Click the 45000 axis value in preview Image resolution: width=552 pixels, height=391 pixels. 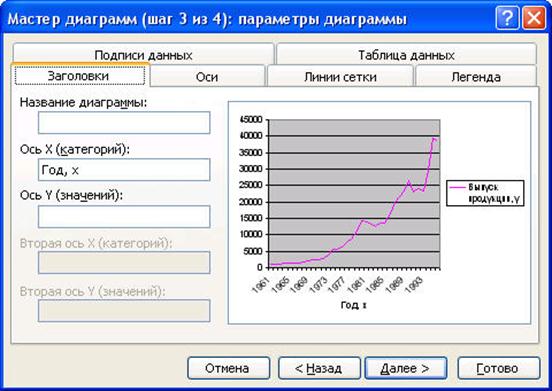[x=251, y=119]
